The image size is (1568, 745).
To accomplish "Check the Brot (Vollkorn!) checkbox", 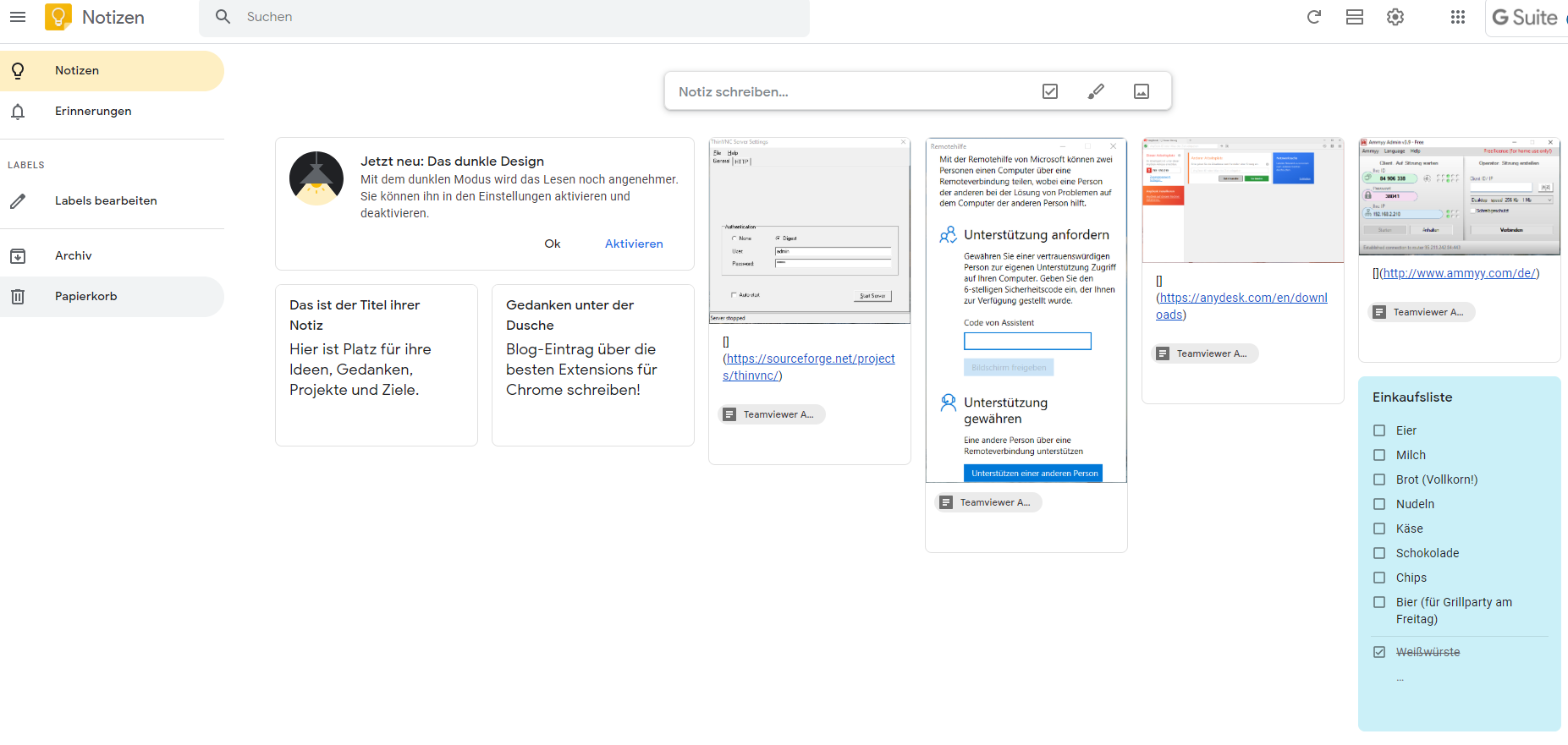I will click(x=1379, y=479).
